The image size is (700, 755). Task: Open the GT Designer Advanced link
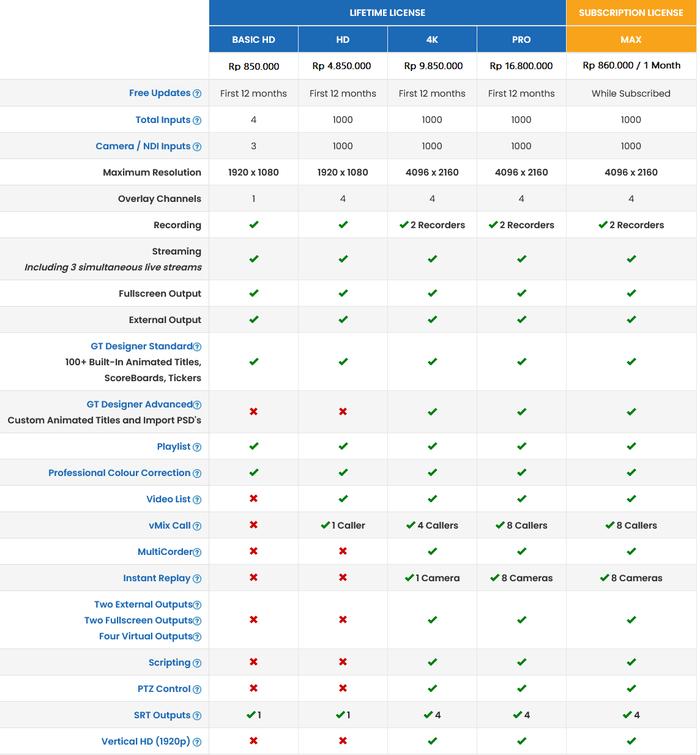[138, 405]
